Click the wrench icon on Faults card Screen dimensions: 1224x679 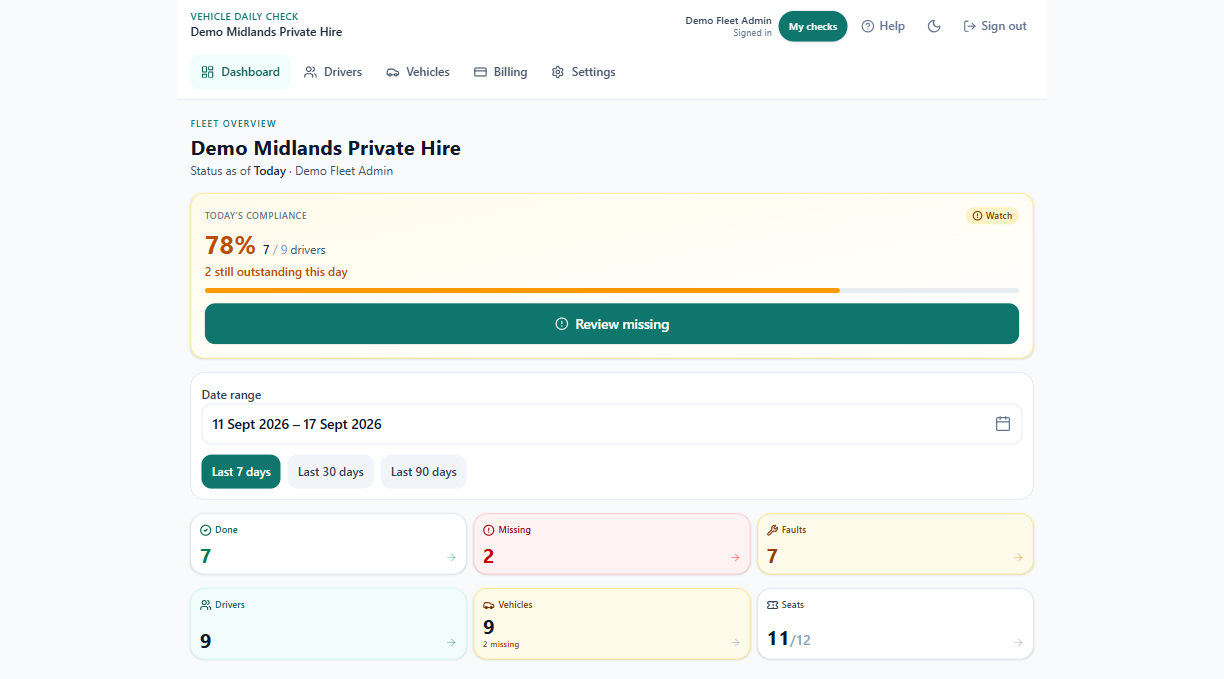click(772, 530)
